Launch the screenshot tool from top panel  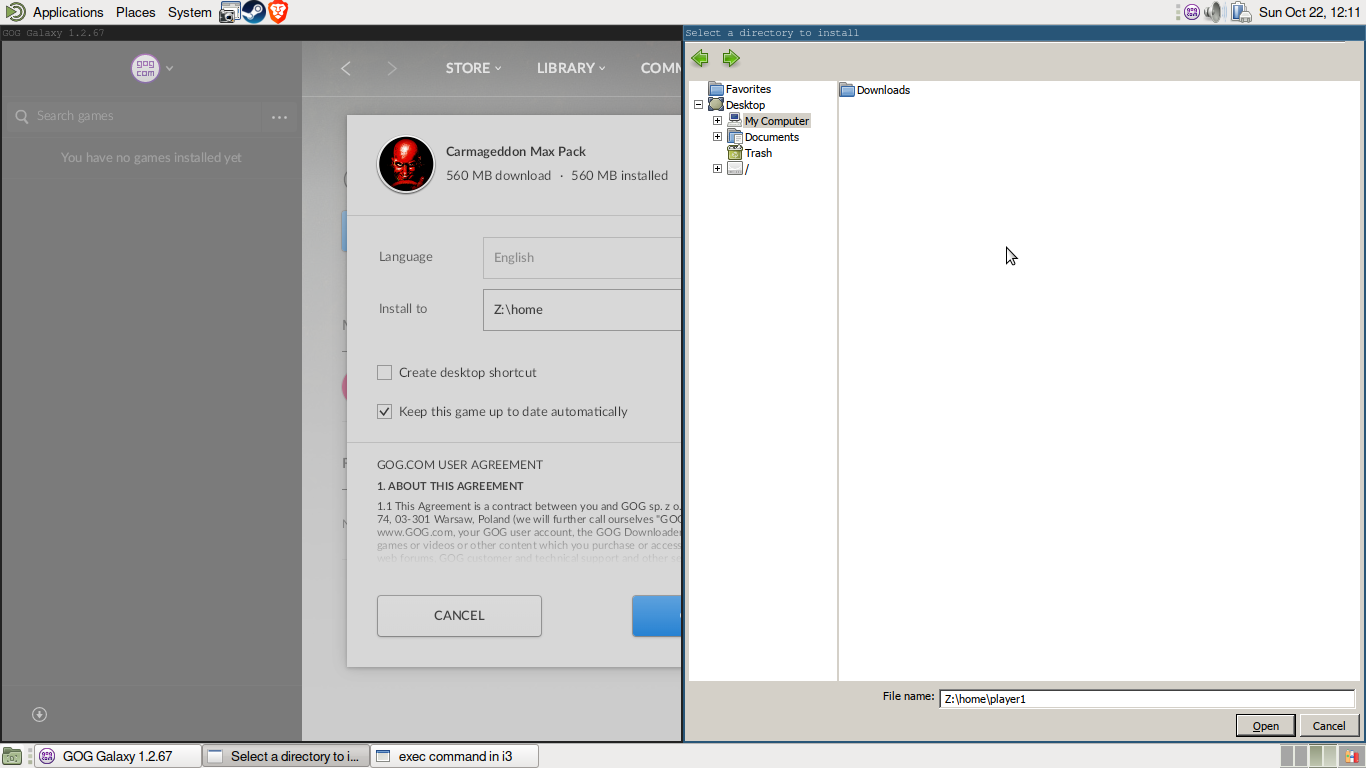pos(230,12)
